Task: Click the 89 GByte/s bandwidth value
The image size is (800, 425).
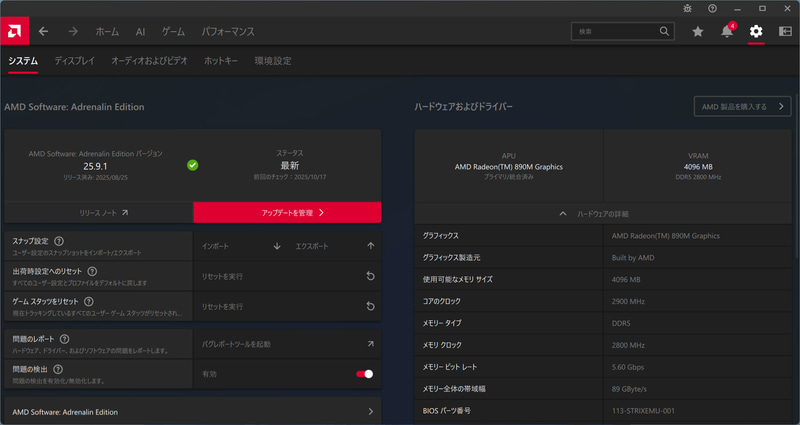Action: (629, 389)
